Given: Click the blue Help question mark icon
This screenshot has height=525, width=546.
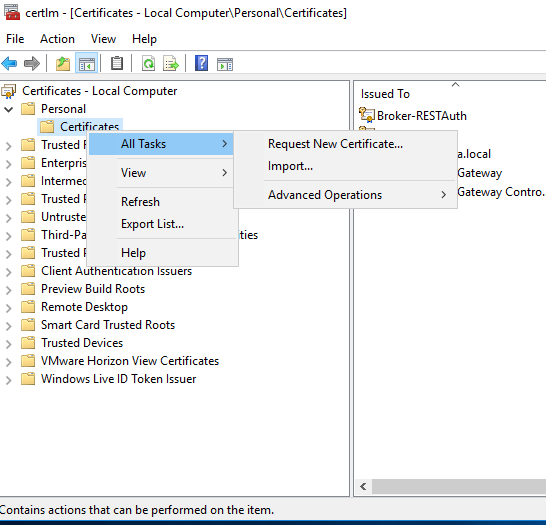Looking at the screenshot, I should pyautogui.click(x=202, y=63).
